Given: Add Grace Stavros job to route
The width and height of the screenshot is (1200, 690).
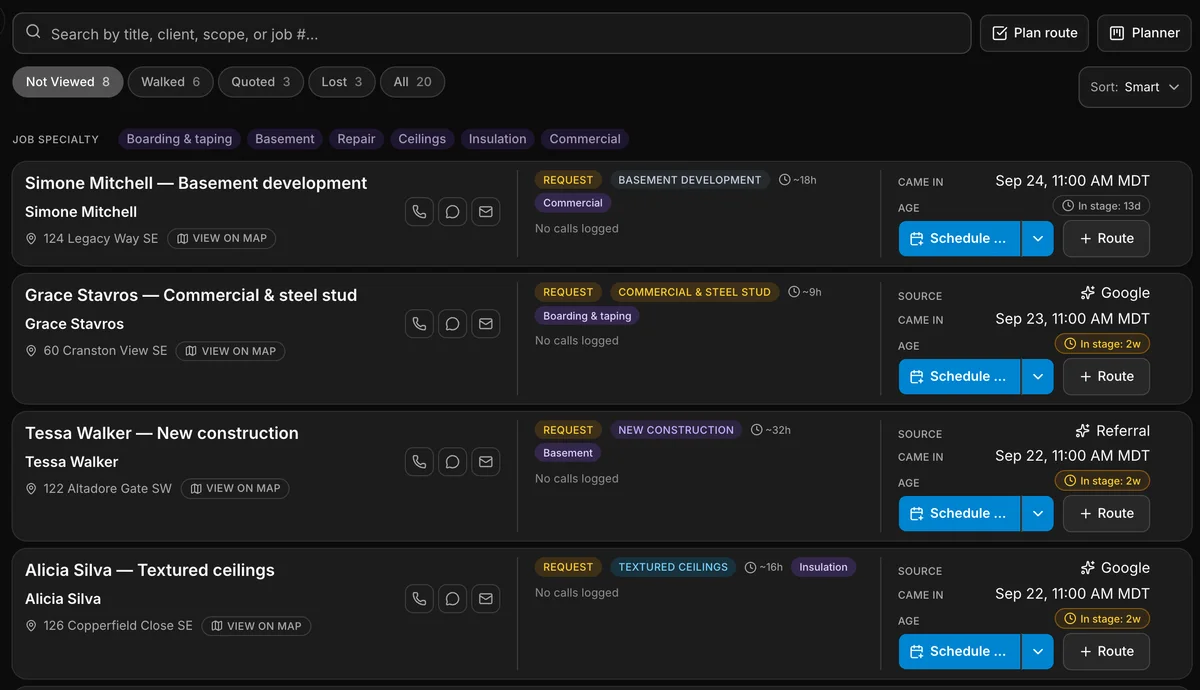Looking at the screenshot, I should click(1106, 377).
